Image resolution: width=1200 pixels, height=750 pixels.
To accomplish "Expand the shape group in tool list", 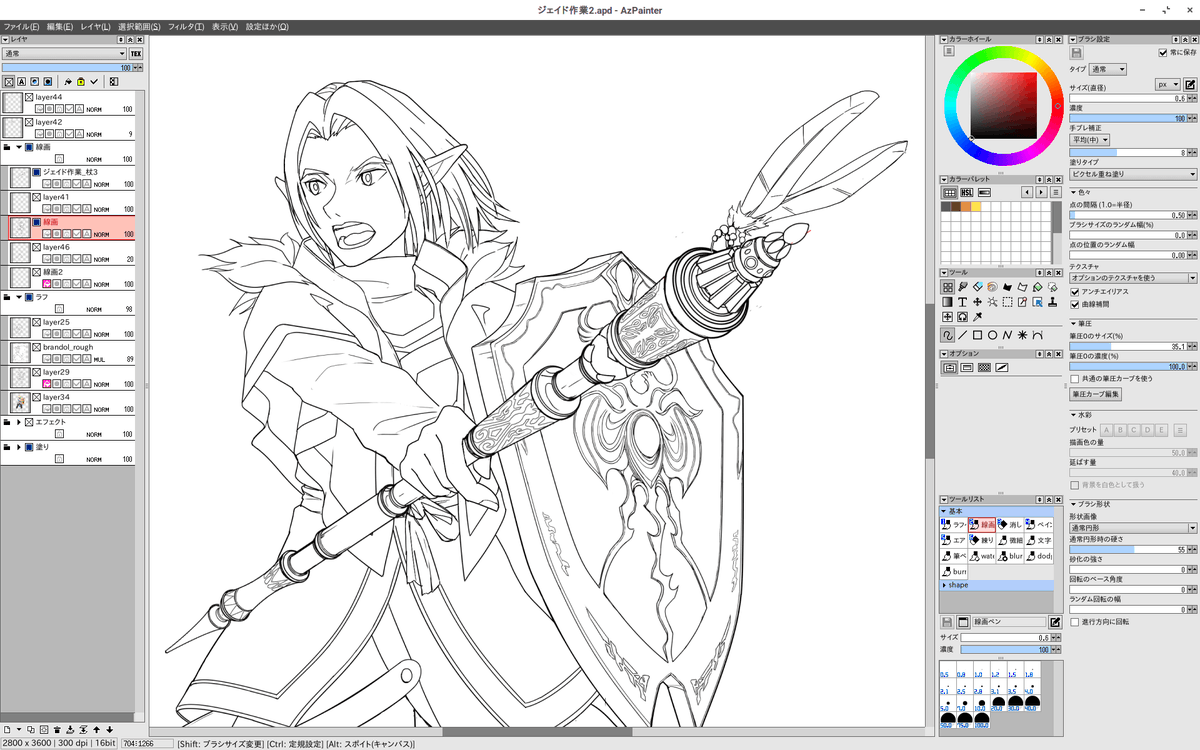I will click(x=945, y=585).
